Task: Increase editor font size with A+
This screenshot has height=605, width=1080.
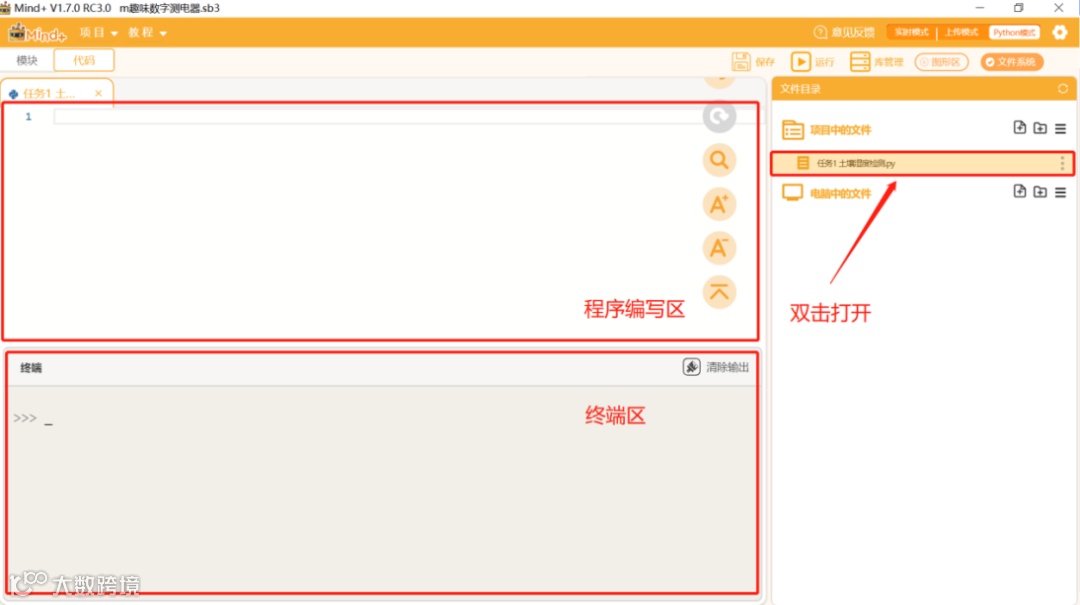Action: coord(719,204)
